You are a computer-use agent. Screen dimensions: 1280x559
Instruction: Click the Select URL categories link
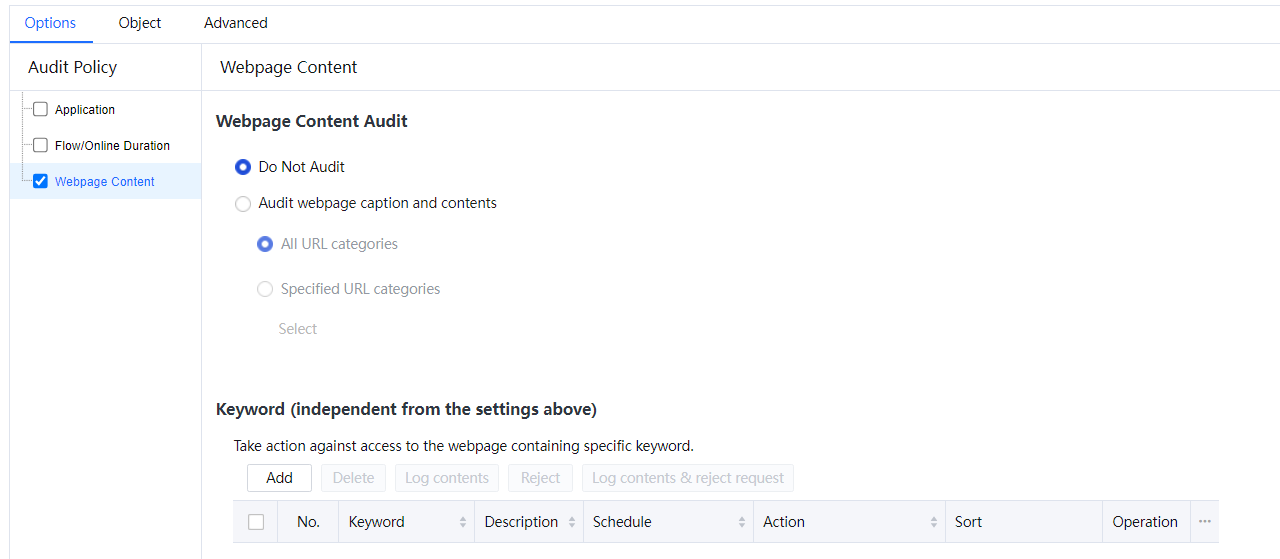(298, 329)
